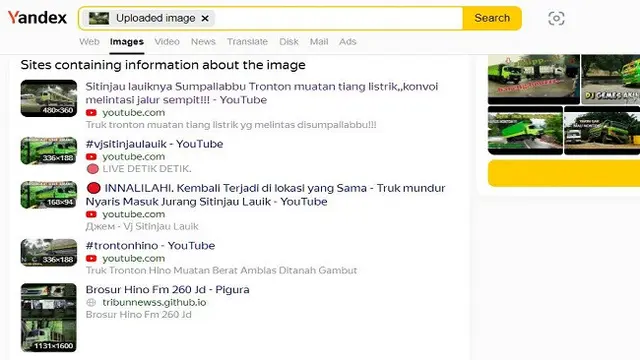Click the 168×94 result thumbnail
Viewport: 640px width, 360px height.
click(x=49, y=195)
